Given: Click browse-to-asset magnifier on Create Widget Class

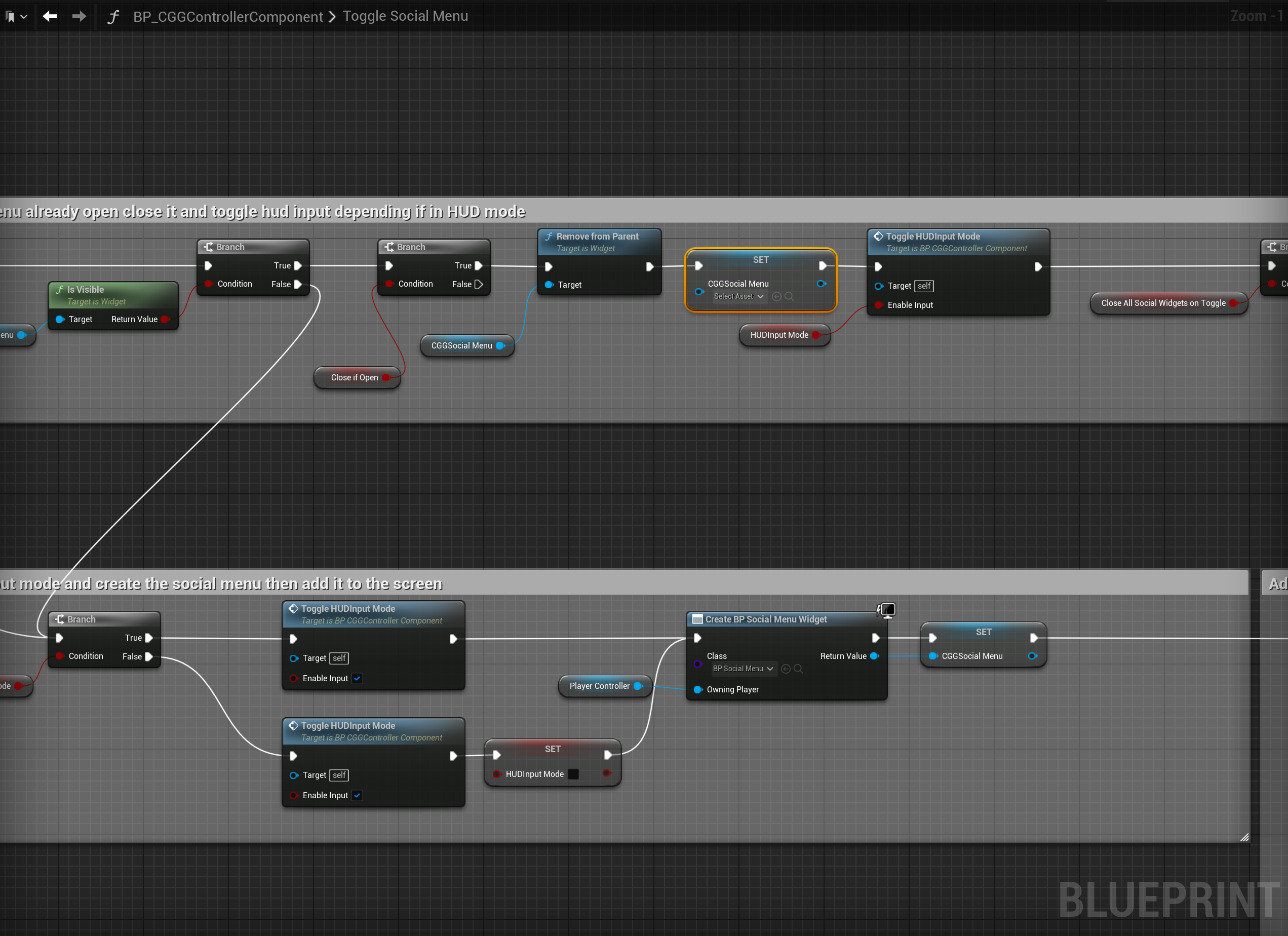Looking at the screenshot, I should [x=798, y=669].
